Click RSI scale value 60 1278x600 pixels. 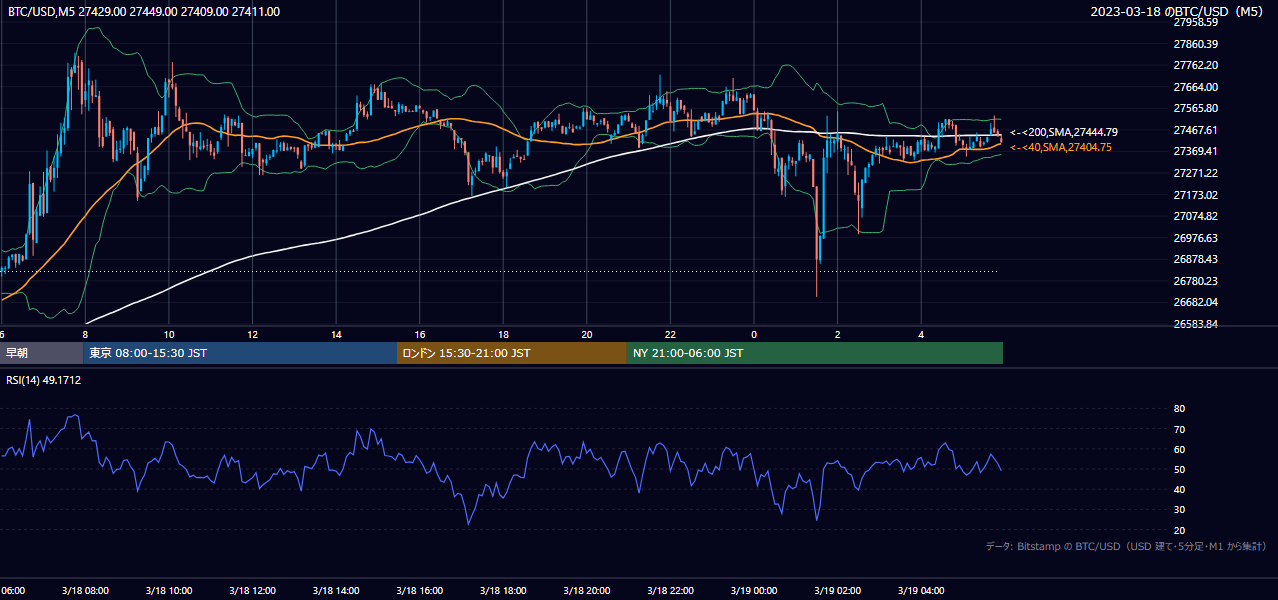coord(1180,449)
